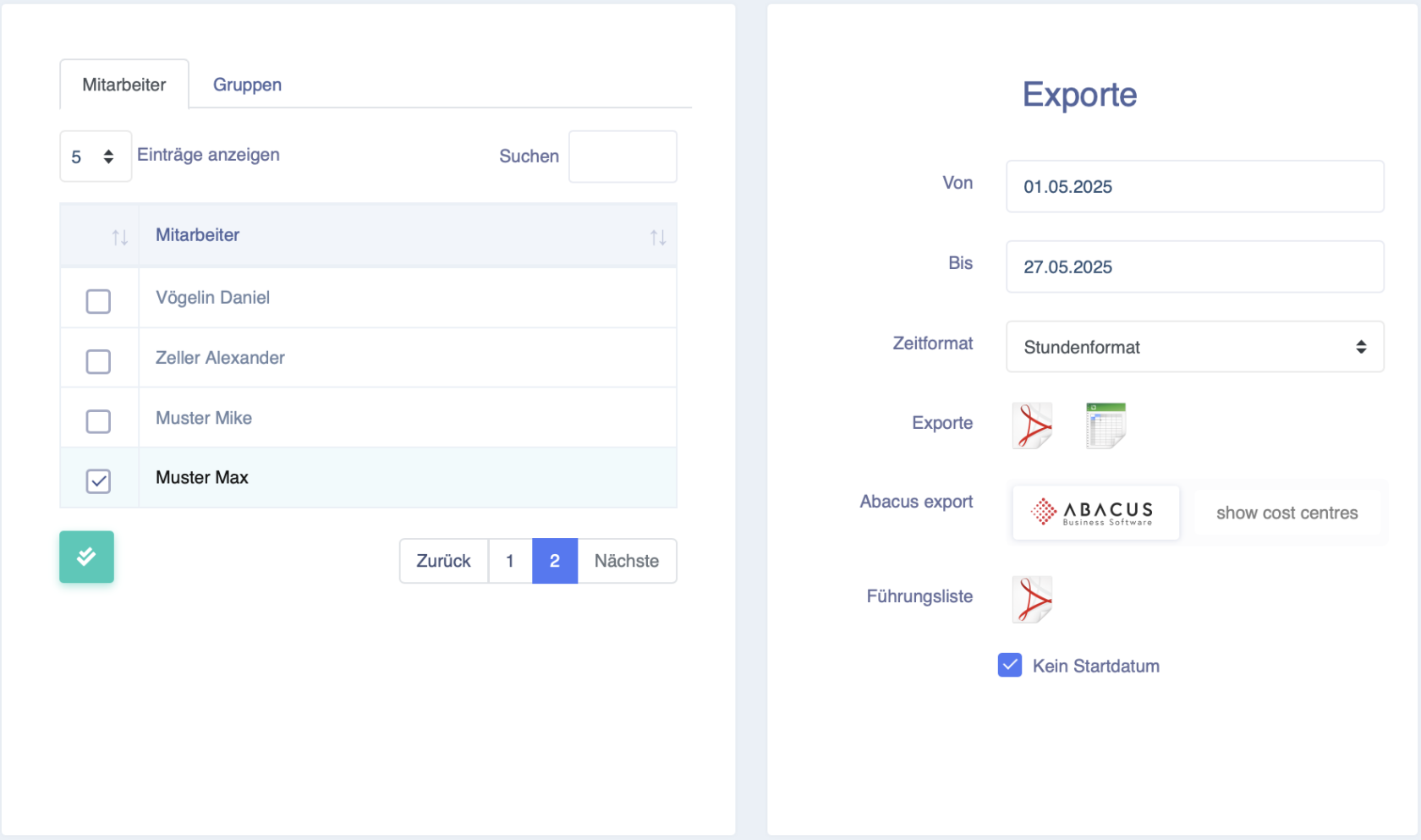Click the ABACUS Business Software export button
The height and width of the screenshot is (840, 1421).
(x=1095, y=513)
